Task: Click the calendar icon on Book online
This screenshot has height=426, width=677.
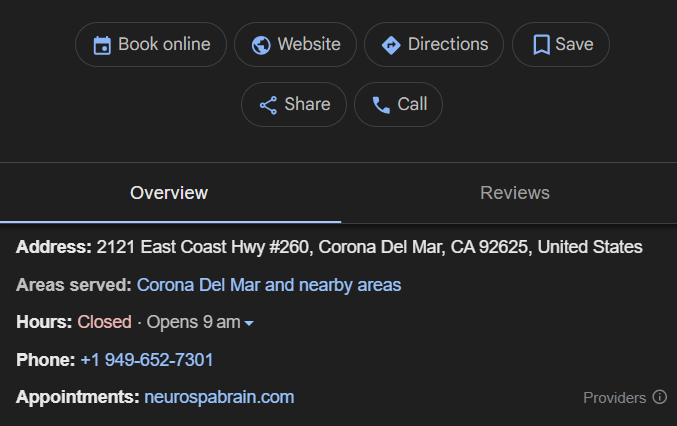Action: [x=102, y=45]
